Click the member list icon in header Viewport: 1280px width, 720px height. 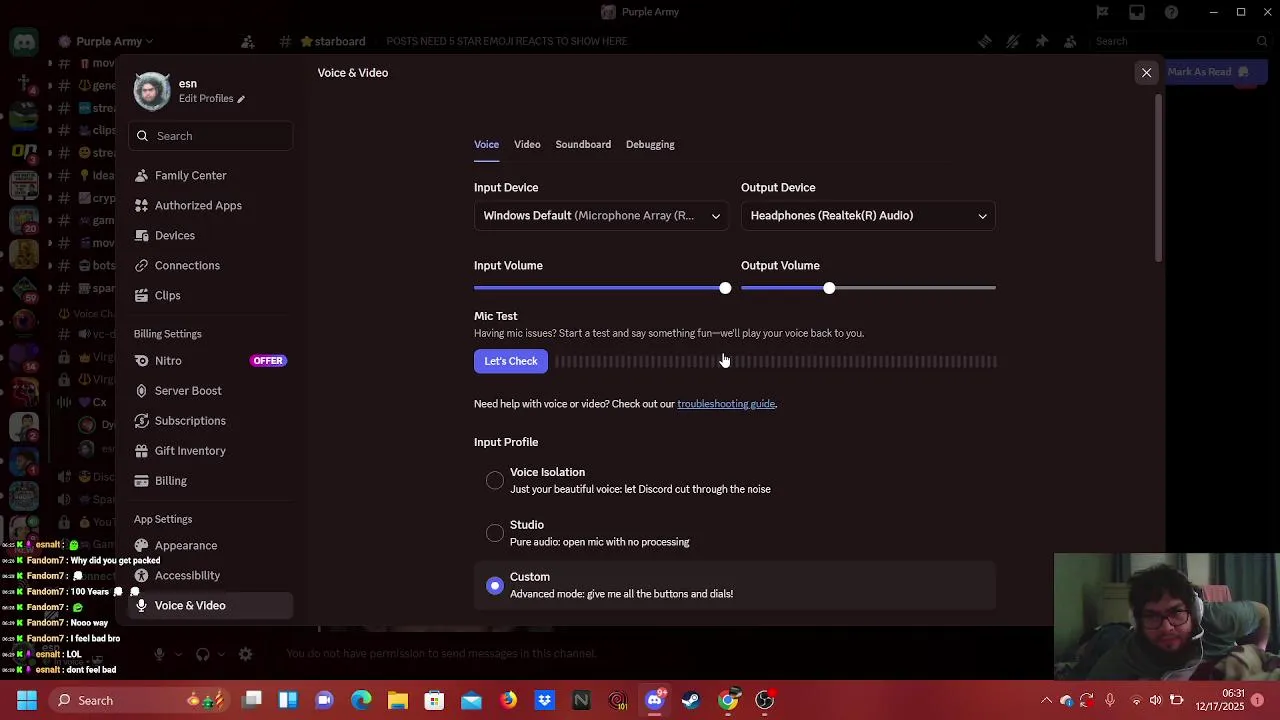pyautogui.click(x=1070, y=41)
